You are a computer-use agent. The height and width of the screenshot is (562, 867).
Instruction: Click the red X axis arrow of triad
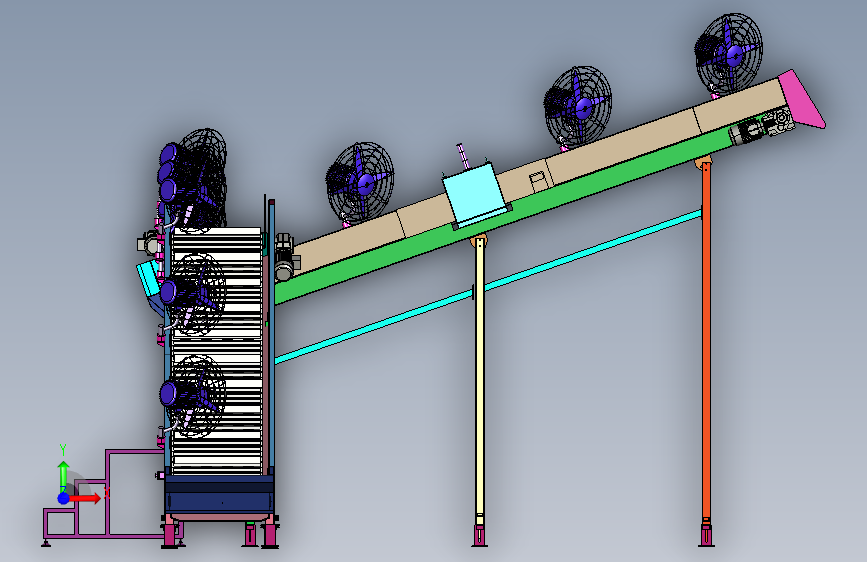point(86,498)
